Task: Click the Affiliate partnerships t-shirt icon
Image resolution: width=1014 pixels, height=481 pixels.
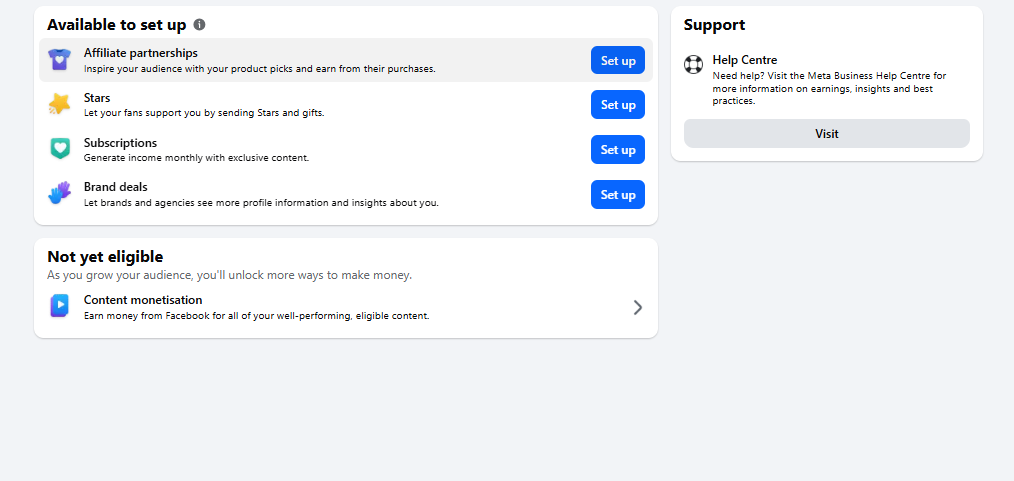Action: pos(59,60)
